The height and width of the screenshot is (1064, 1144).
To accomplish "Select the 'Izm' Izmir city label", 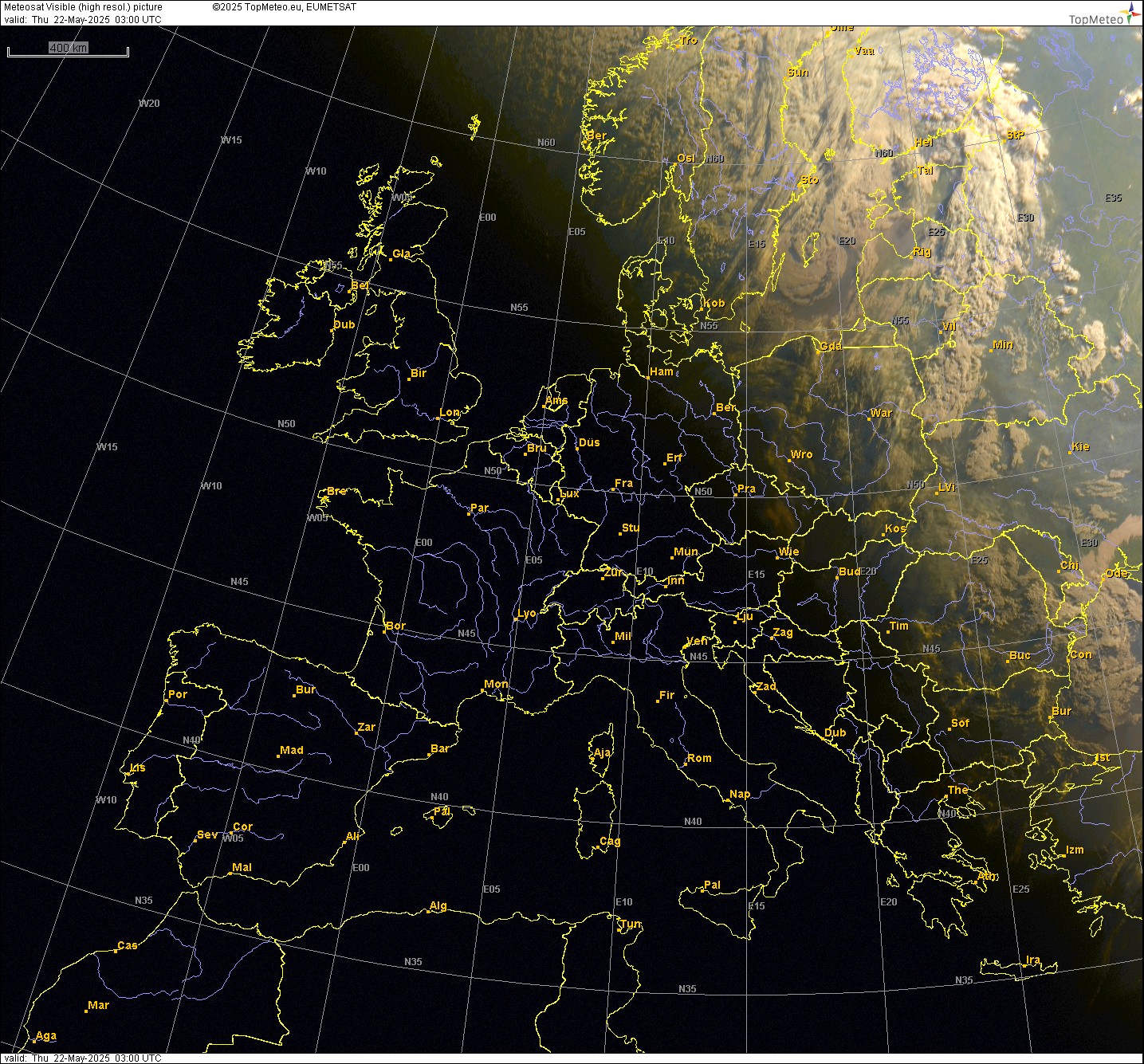I will tap(1075, 850).
